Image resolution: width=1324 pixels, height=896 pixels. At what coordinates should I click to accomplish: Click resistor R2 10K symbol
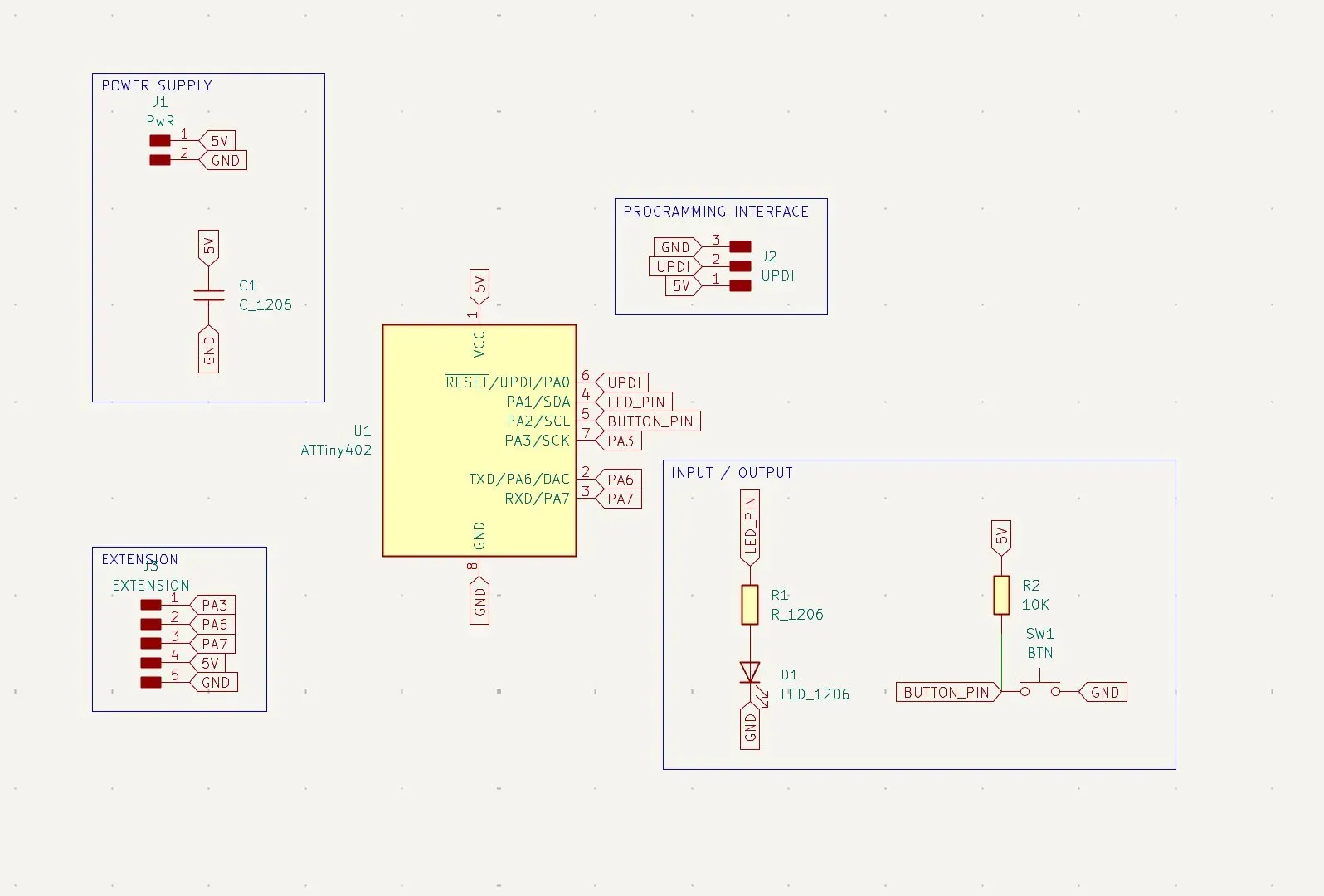point(1001,595)
